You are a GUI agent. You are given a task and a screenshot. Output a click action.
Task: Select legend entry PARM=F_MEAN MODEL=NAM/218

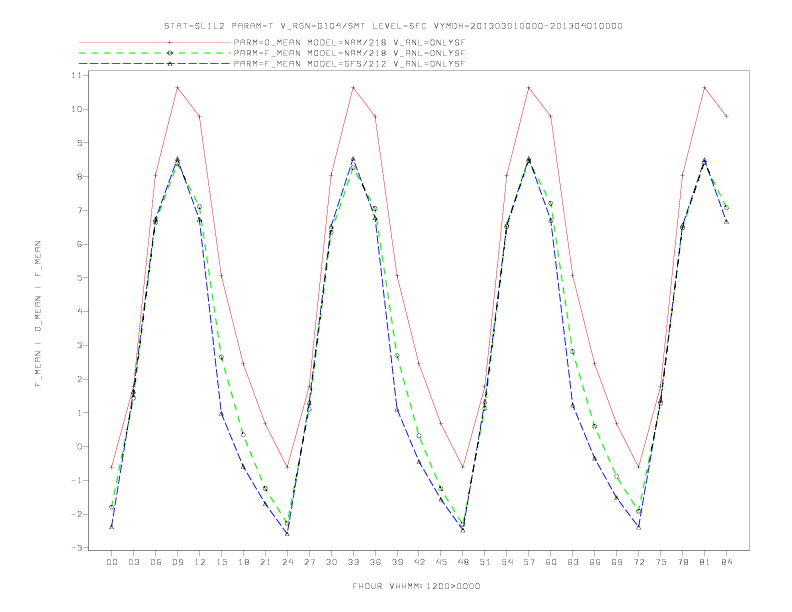[349, 53]
